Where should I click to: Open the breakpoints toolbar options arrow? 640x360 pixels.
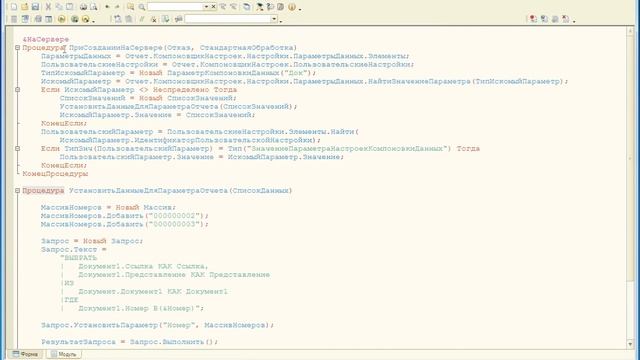click(x=574, y=21)
